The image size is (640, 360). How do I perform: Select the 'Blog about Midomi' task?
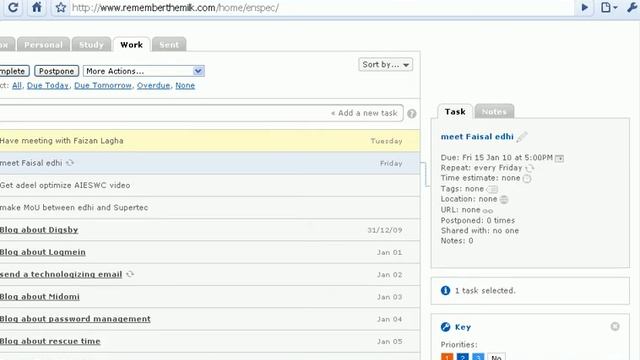coord(210,297)
